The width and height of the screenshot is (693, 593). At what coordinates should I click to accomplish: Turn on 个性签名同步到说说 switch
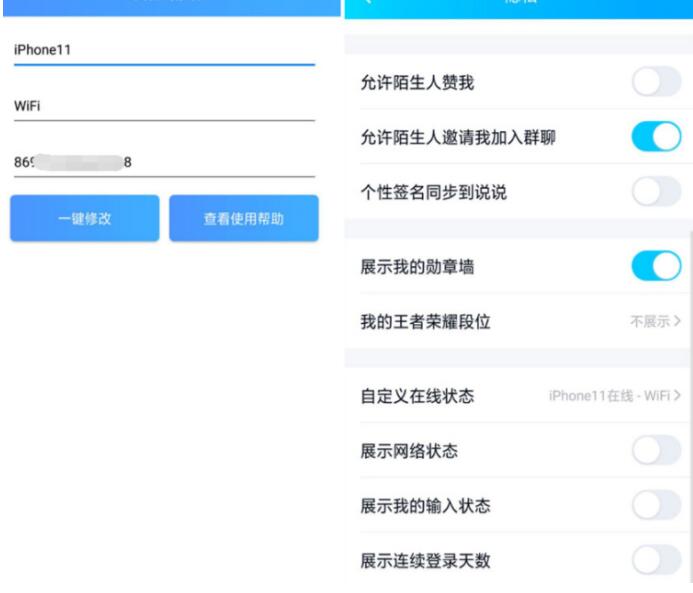click(656, 191)
